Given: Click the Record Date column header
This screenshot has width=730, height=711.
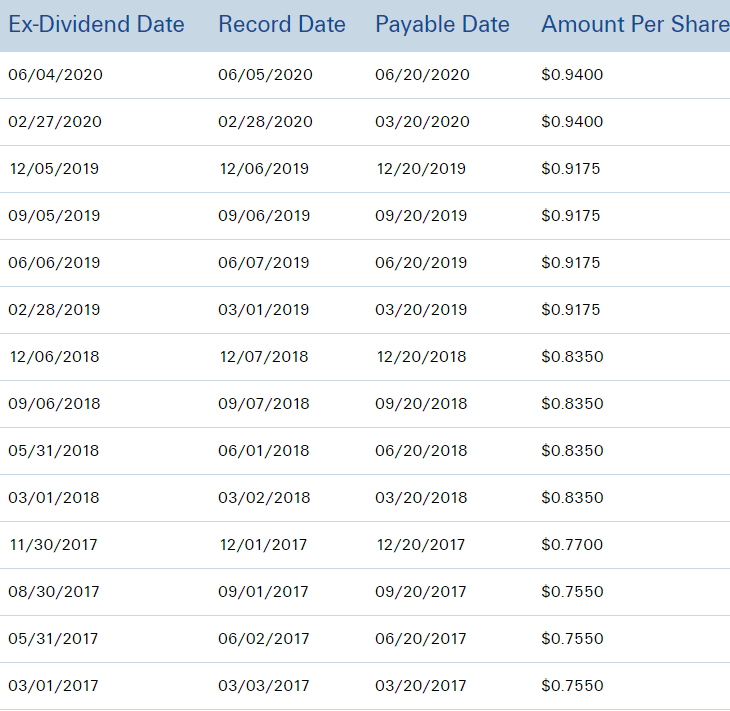Looking at the screenshot, I should point(282,24).
